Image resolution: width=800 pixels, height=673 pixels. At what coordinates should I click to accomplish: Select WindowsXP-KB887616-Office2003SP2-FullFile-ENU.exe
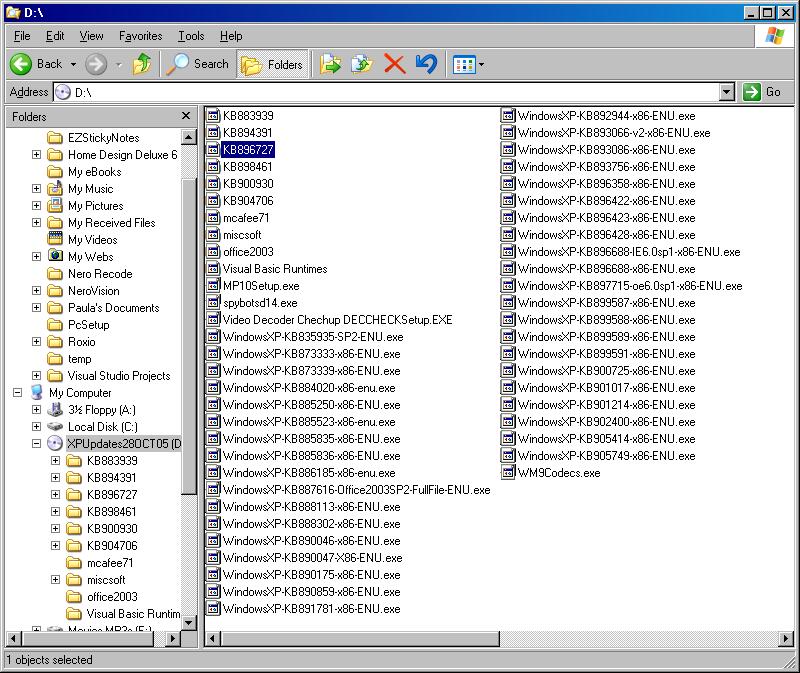tap(356, 490)
